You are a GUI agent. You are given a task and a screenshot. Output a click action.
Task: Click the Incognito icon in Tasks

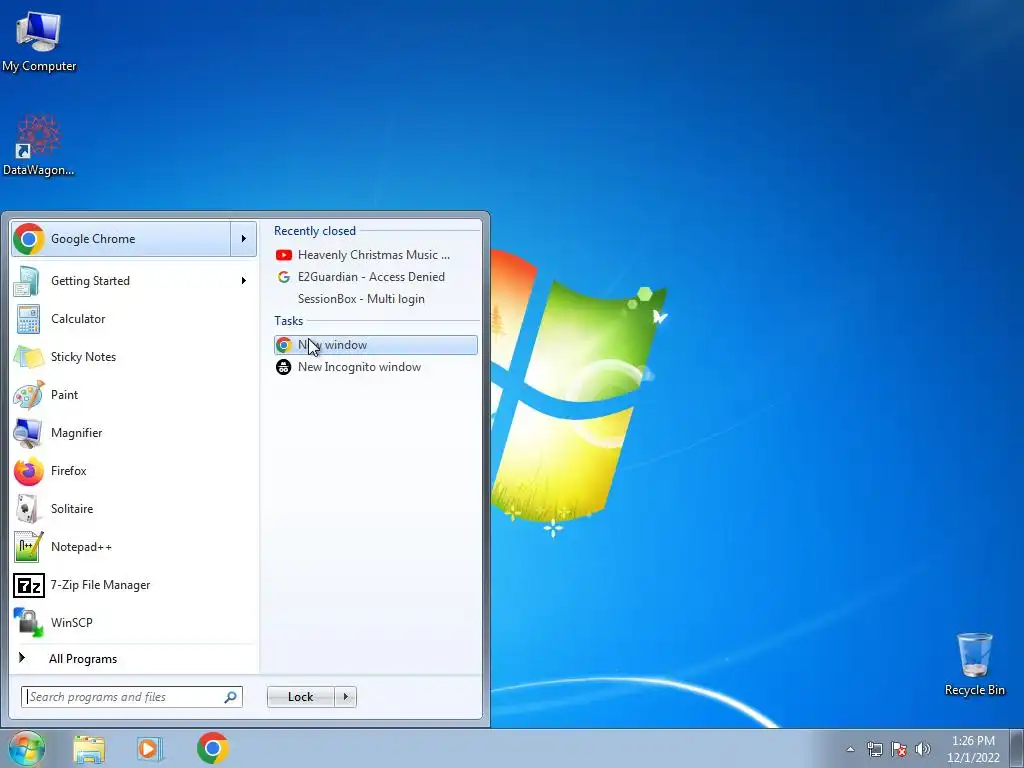tap(283, 367)
